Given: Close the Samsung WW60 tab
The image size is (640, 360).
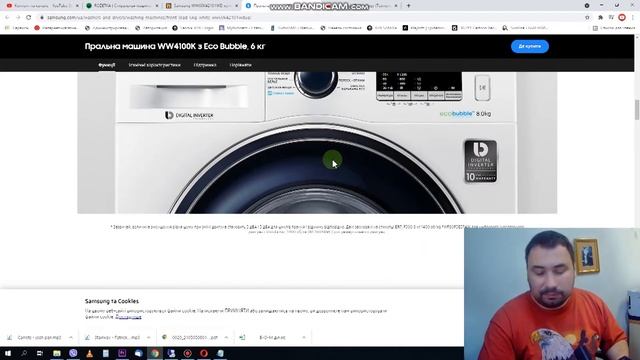Looking at the screenshot, I should pyautogui.click(x=236, y=6).
